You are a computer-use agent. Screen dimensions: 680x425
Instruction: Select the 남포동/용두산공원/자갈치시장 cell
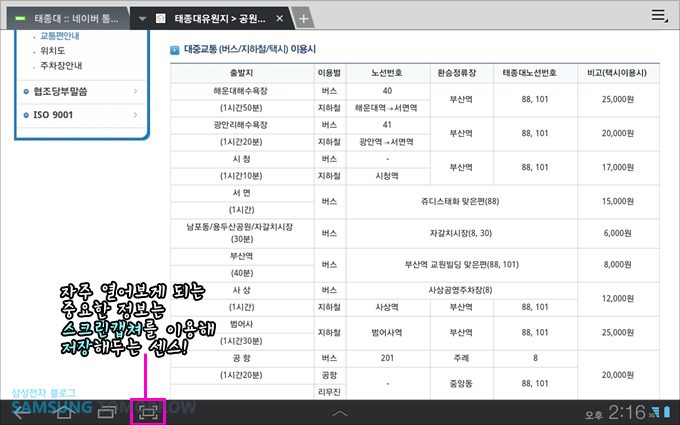(242, 233)
